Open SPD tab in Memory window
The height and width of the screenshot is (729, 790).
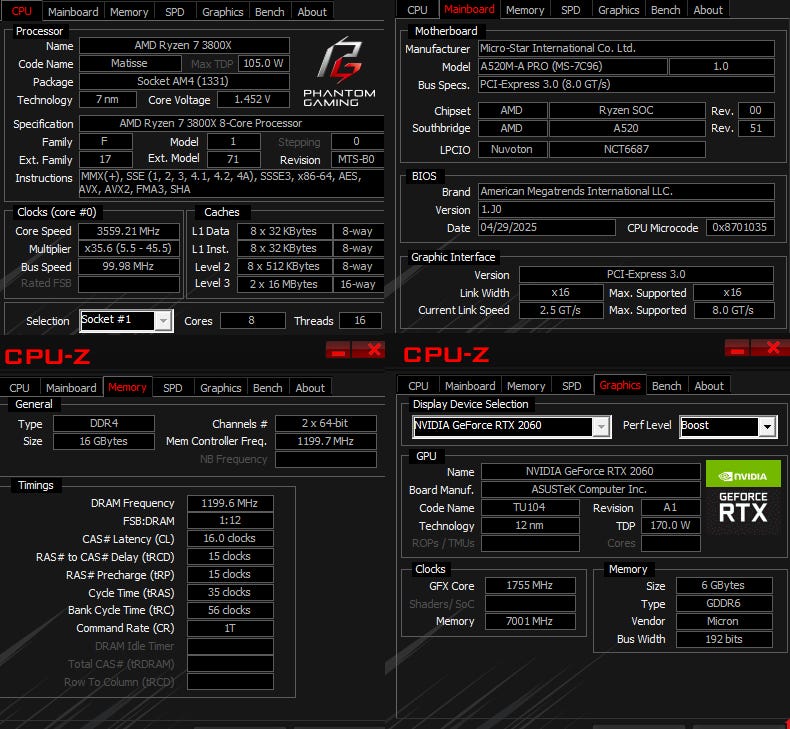[x=172, y=388]
